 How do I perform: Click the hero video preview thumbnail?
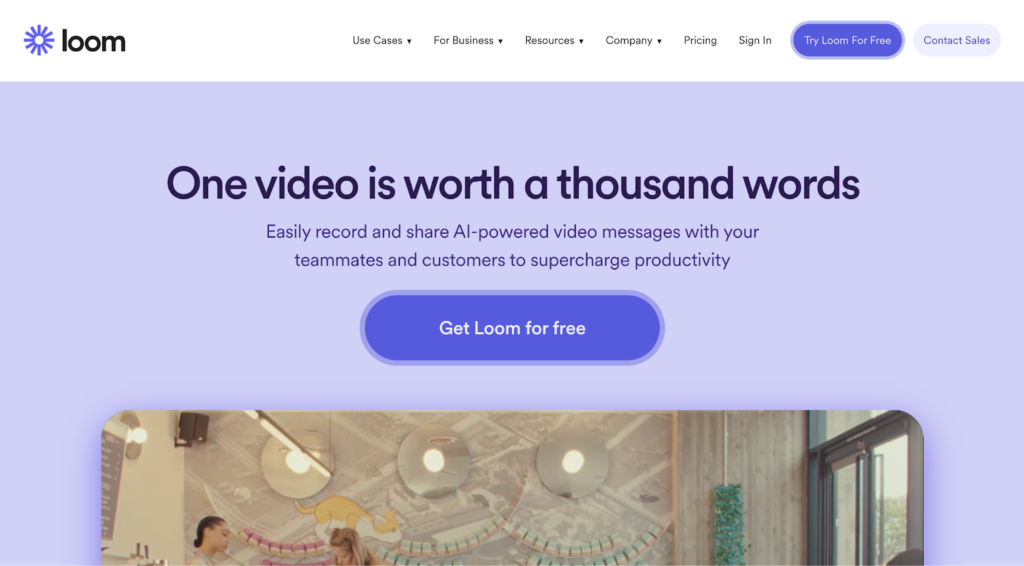(512, 488)
